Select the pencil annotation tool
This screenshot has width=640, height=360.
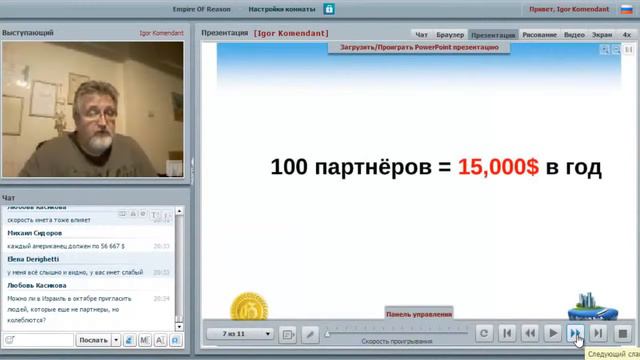[310, 335]
